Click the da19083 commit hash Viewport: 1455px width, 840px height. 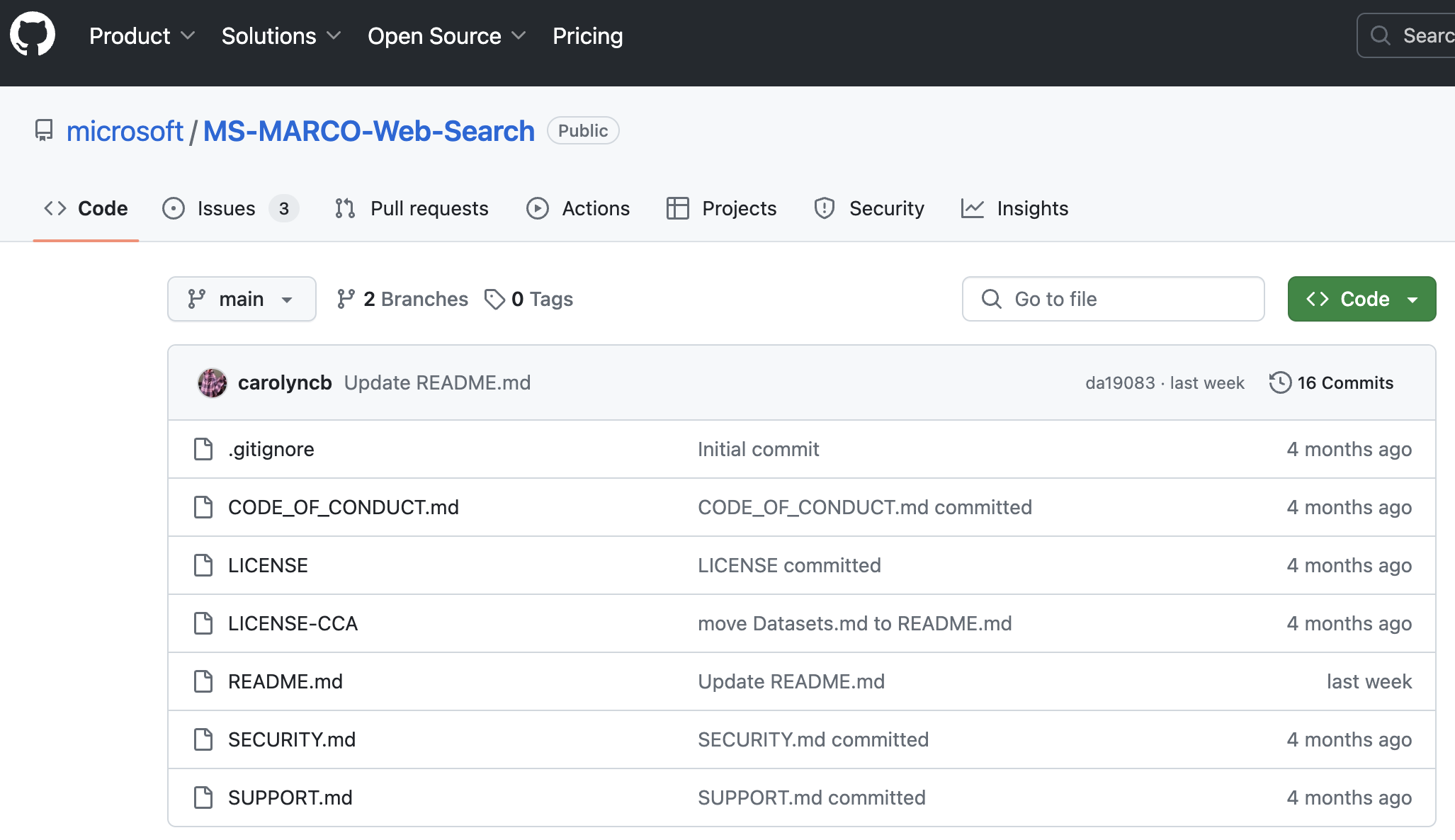pyautogui.click(x=1119, y=382)
